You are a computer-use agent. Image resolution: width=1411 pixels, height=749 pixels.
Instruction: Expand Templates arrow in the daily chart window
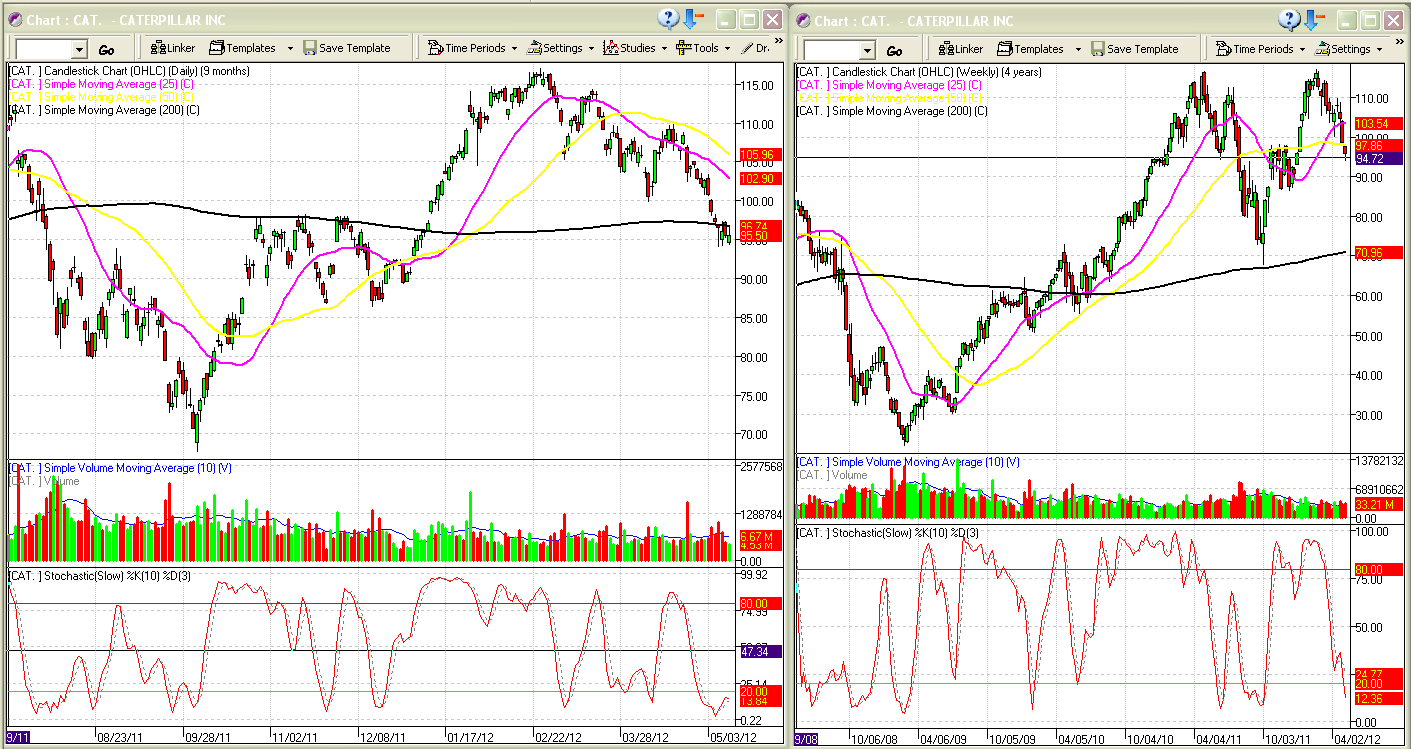point(290,48)
